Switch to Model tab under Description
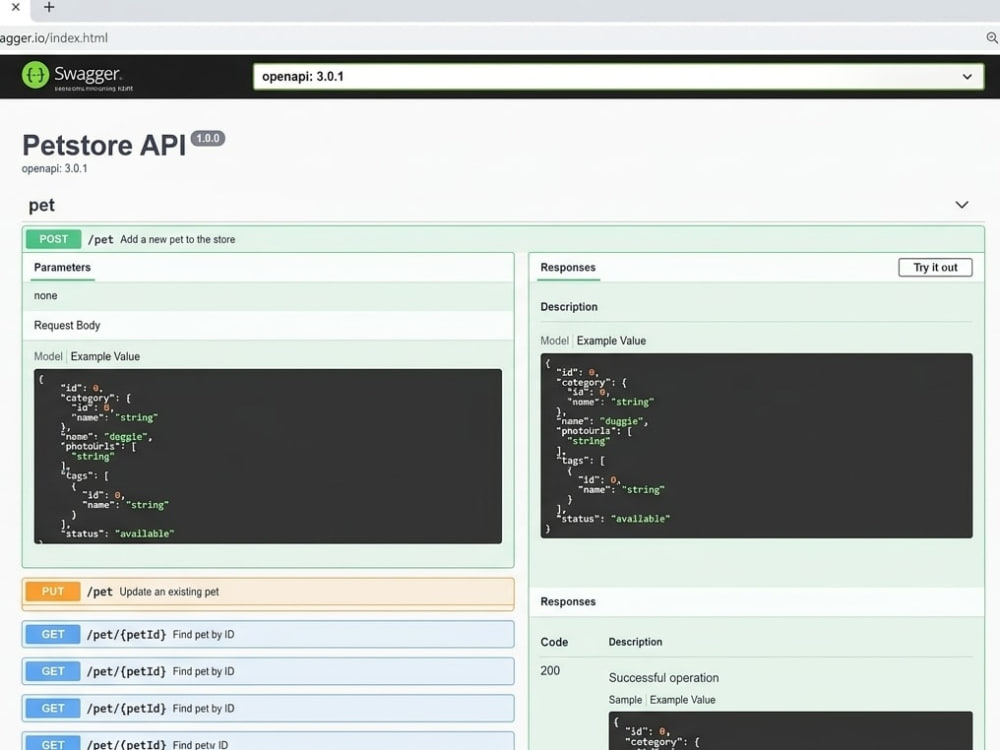This screenshot has height=750, width=1000. click(x=554, y=341)
